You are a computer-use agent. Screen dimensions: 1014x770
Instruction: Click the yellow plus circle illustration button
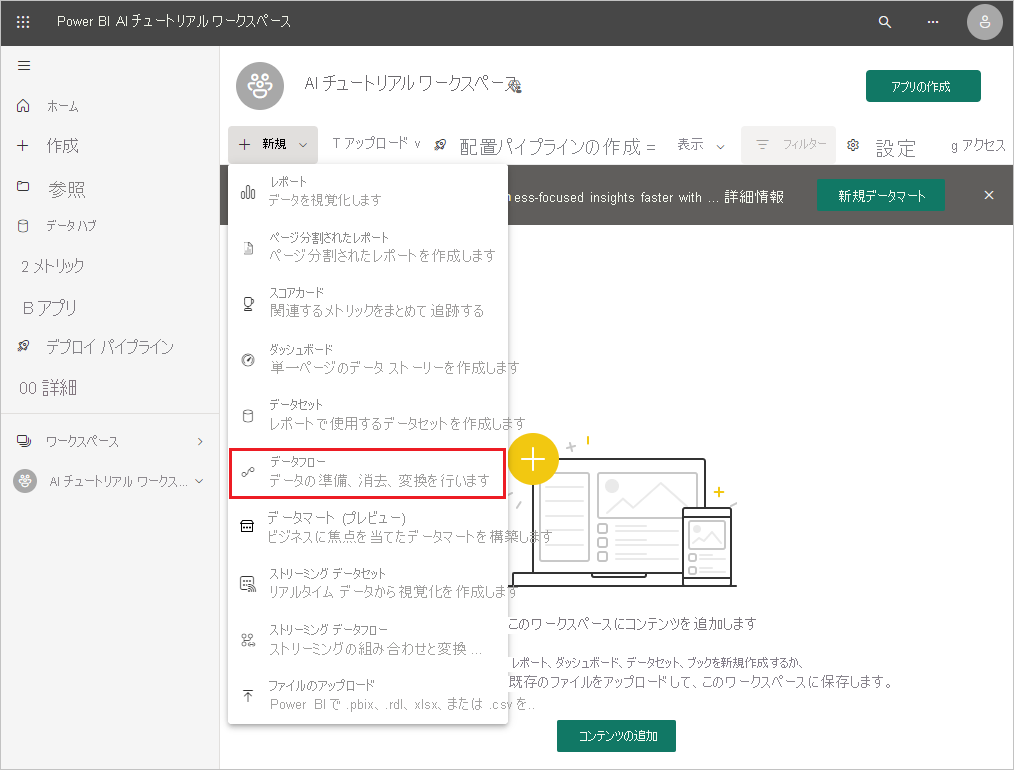pos(533,459)
